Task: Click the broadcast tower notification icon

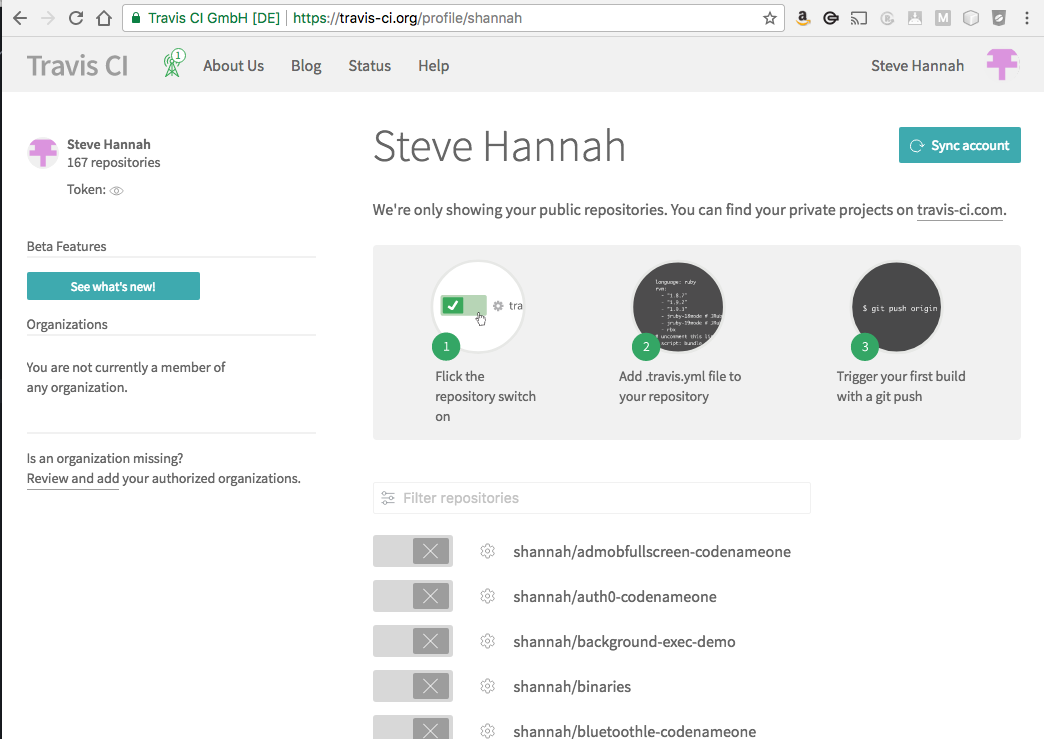Action: point(175,64)
